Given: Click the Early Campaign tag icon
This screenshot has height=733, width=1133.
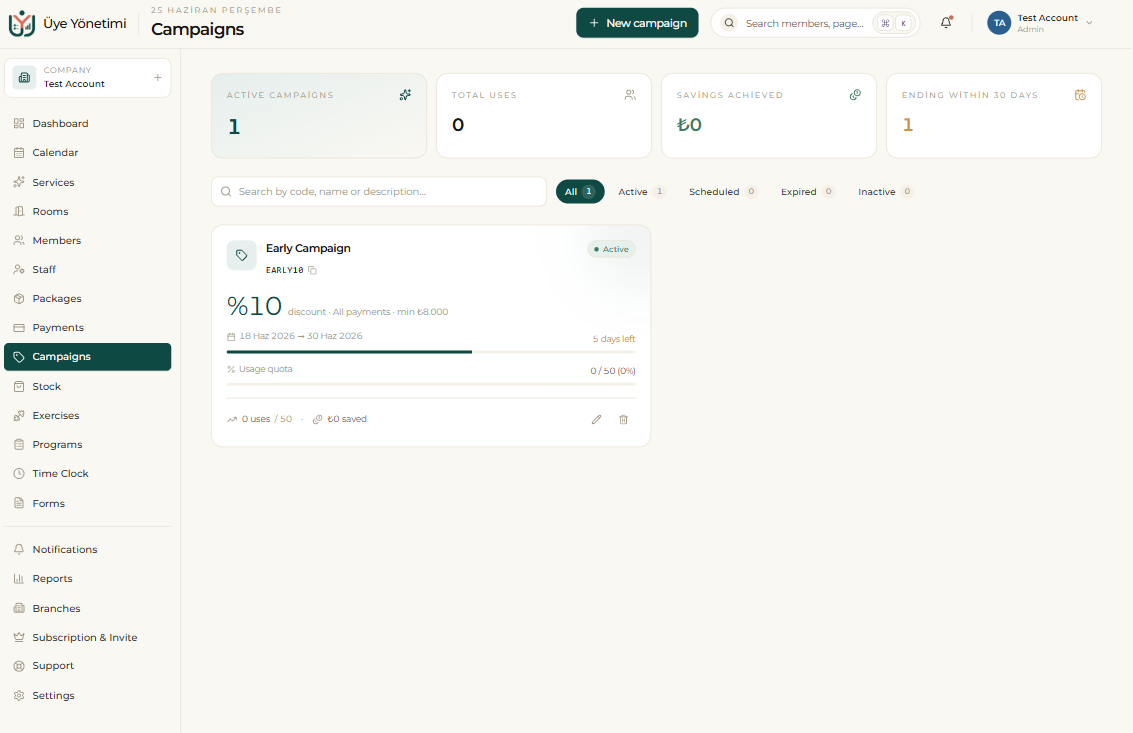Looking at the screenshot, I should (x=241, y=255).
